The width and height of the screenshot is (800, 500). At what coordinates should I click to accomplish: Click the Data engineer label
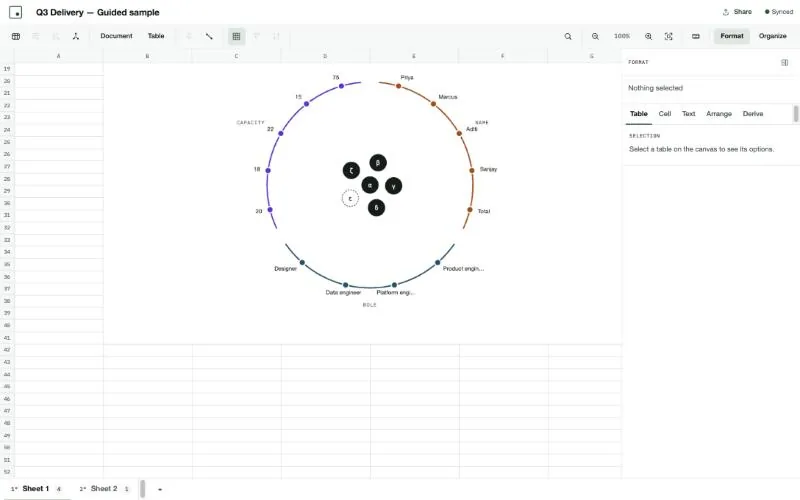coord(343,293)
